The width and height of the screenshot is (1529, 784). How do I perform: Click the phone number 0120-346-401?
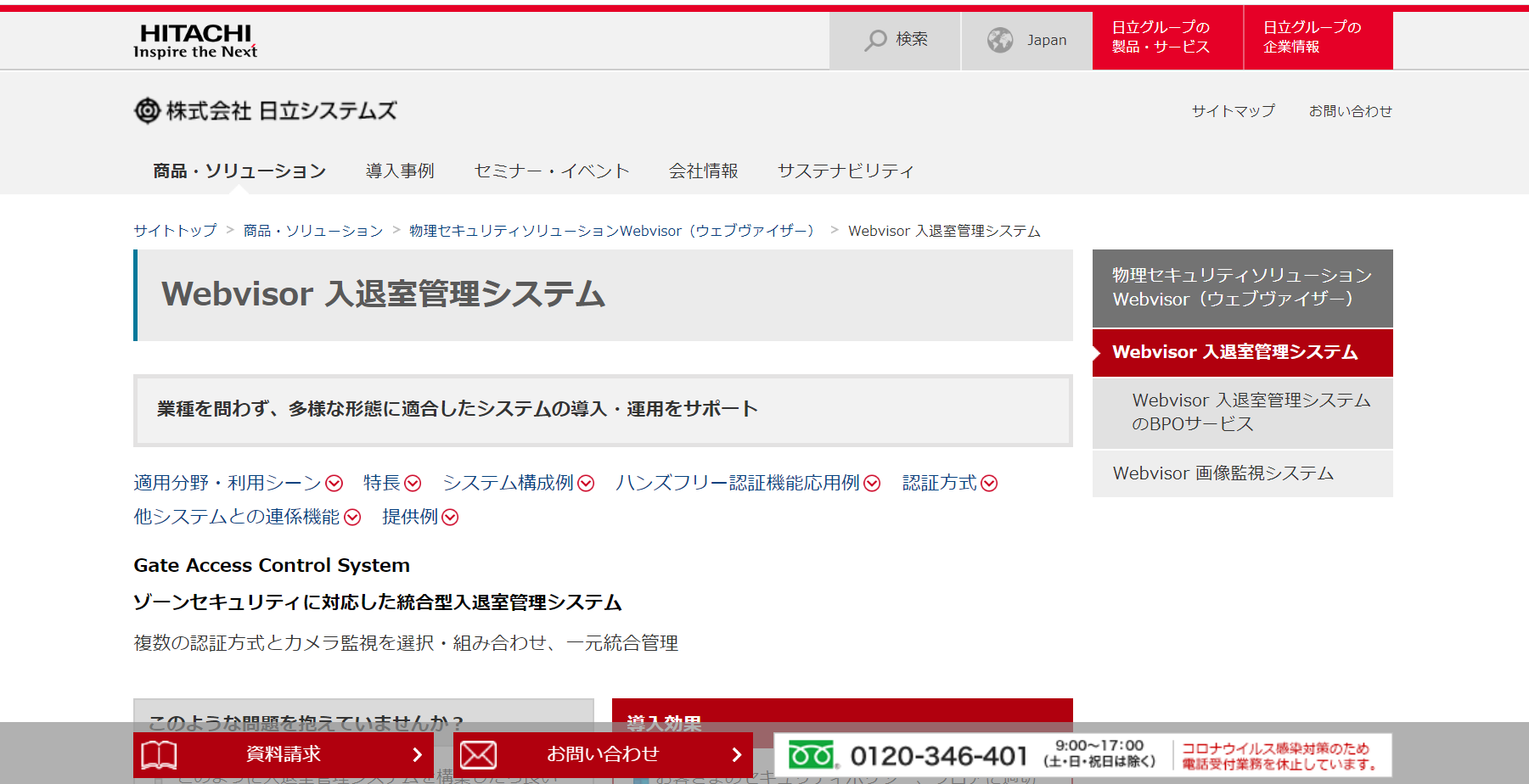(x=939, y=755)
